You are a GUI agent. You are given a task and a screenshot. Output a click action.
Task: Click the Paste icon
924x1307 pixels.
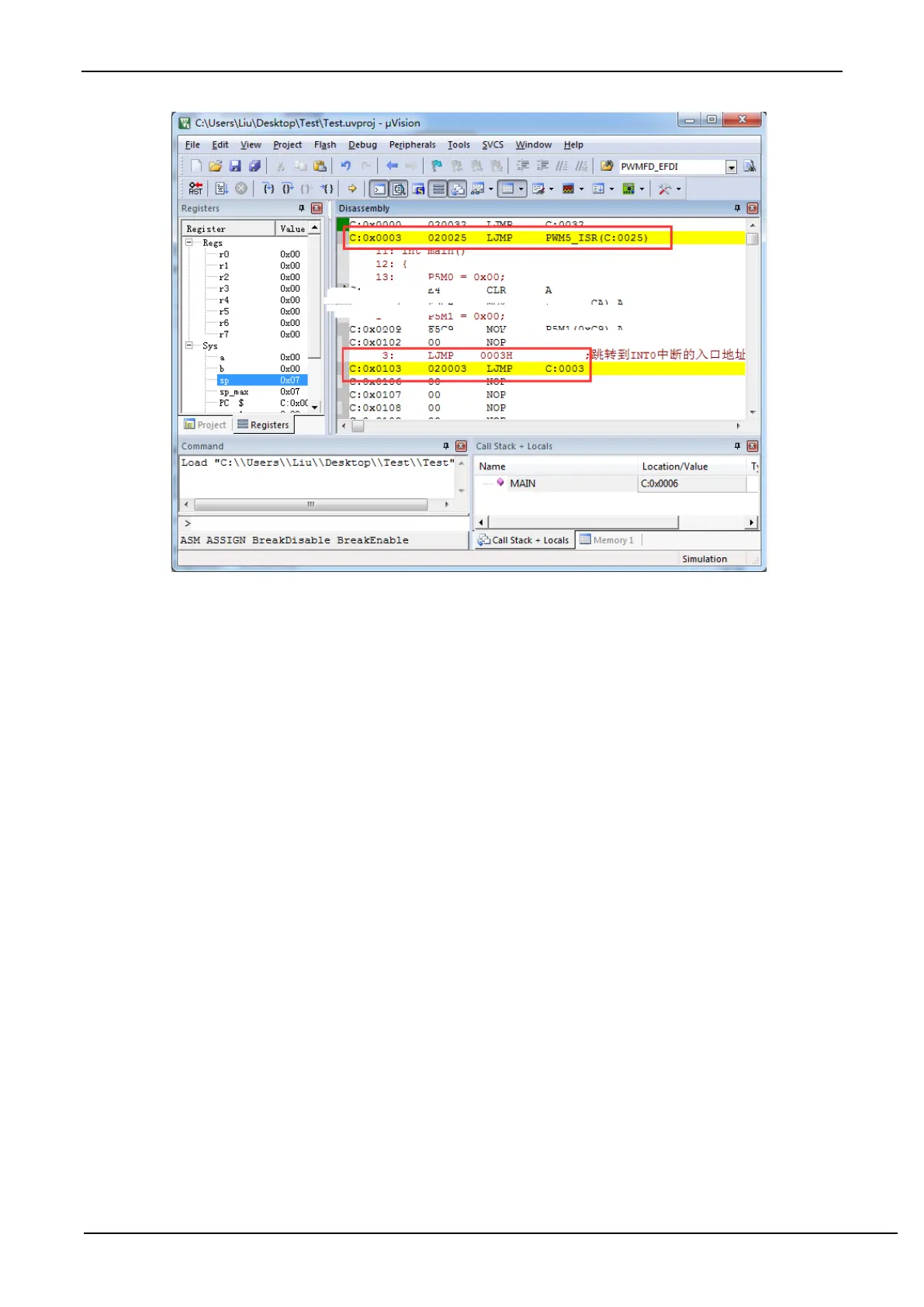pos(320,166)
